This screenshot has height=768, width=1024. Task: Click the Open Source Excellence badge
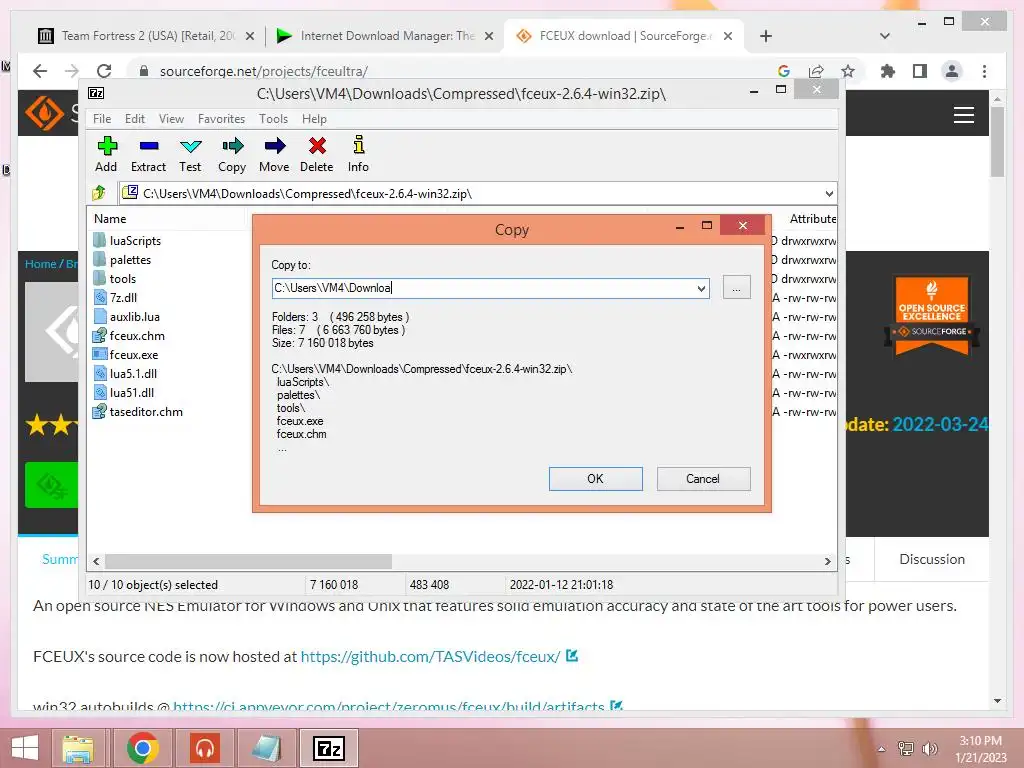(932, 316)
